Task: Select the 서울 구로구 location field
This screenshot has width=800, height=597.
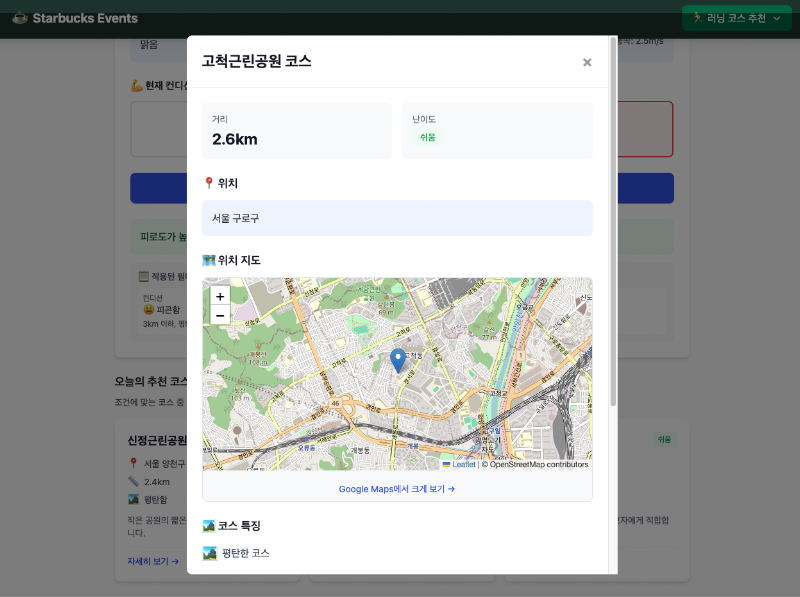Action: pyautogui.click(x=397, y=218)
